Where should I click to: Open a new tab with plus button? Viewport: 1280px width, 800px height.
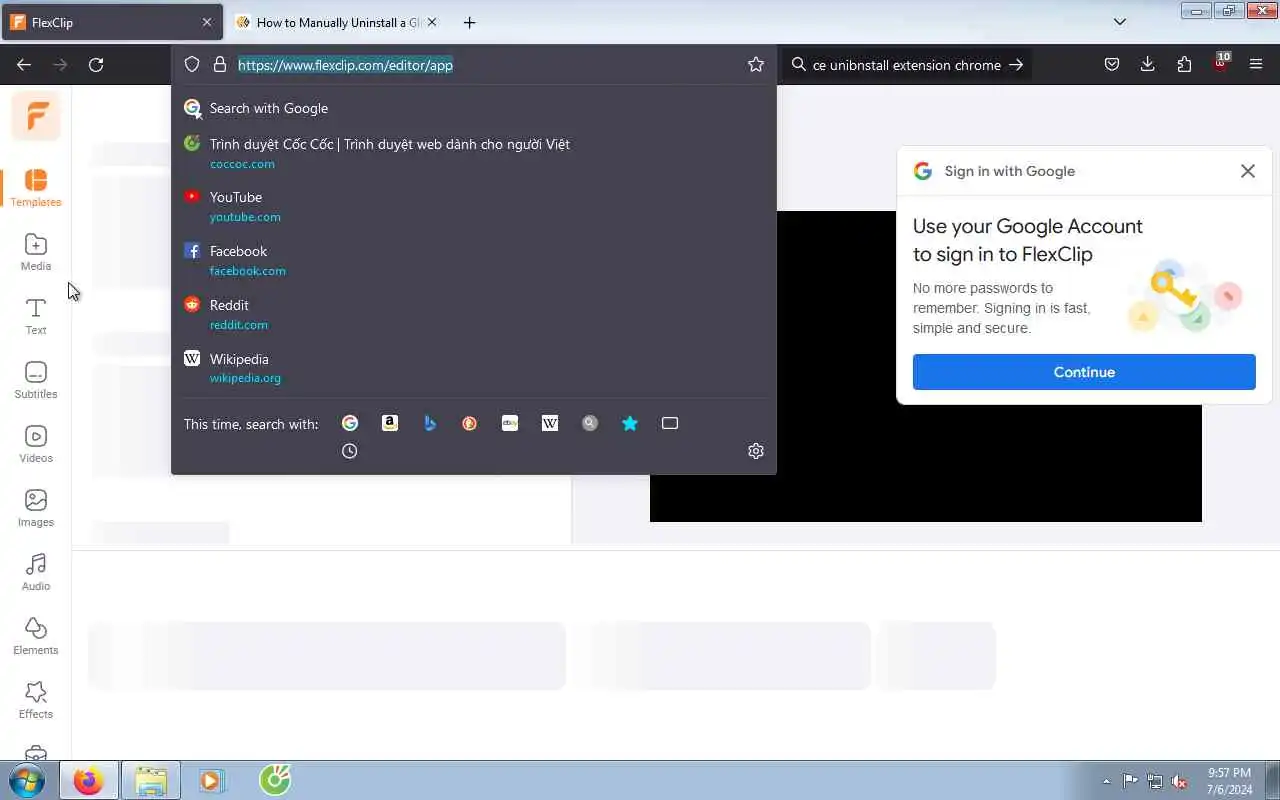pos(469,22)
